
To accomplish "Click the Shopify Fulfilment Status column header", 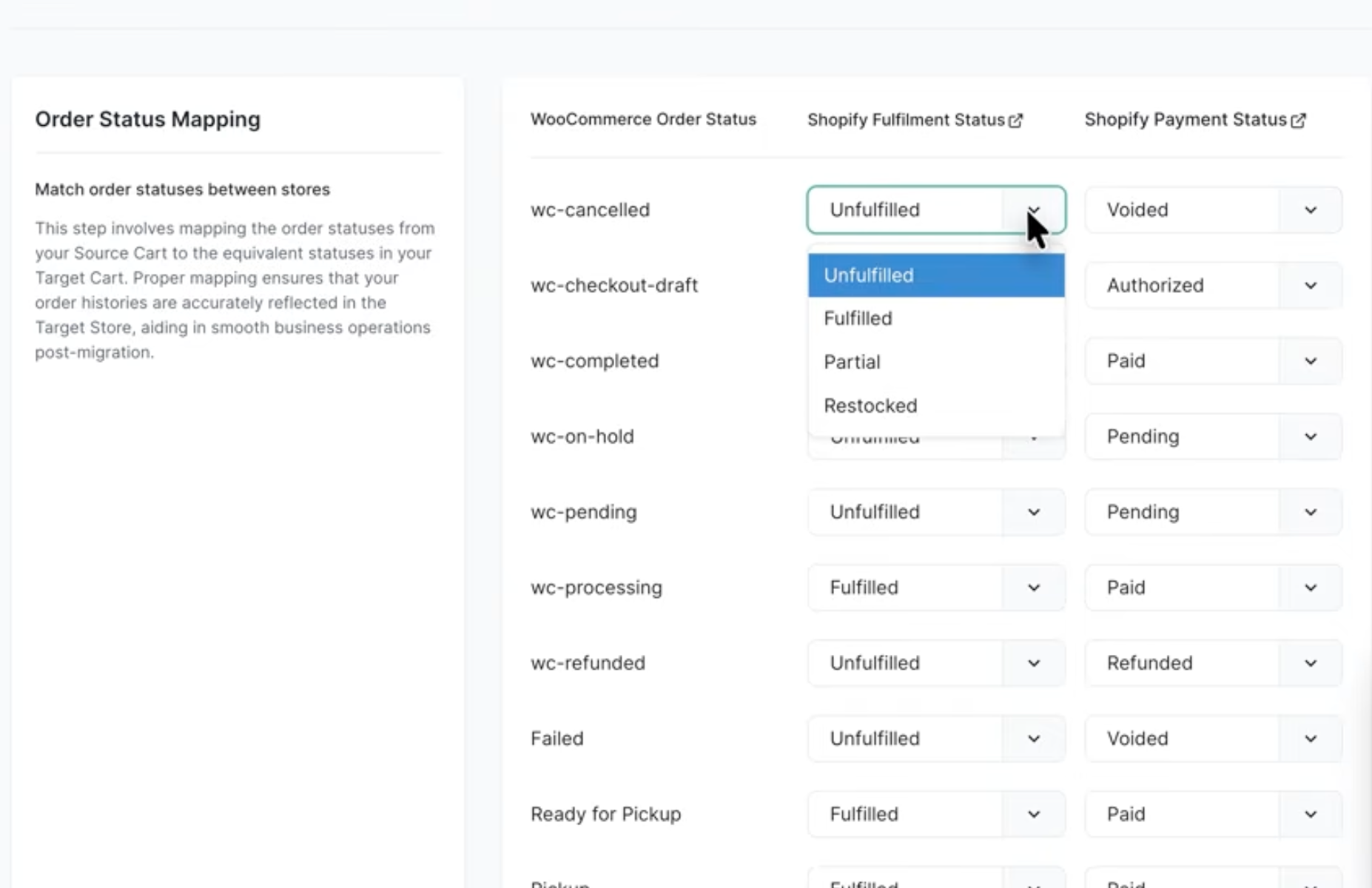I will tap(906, 120).
